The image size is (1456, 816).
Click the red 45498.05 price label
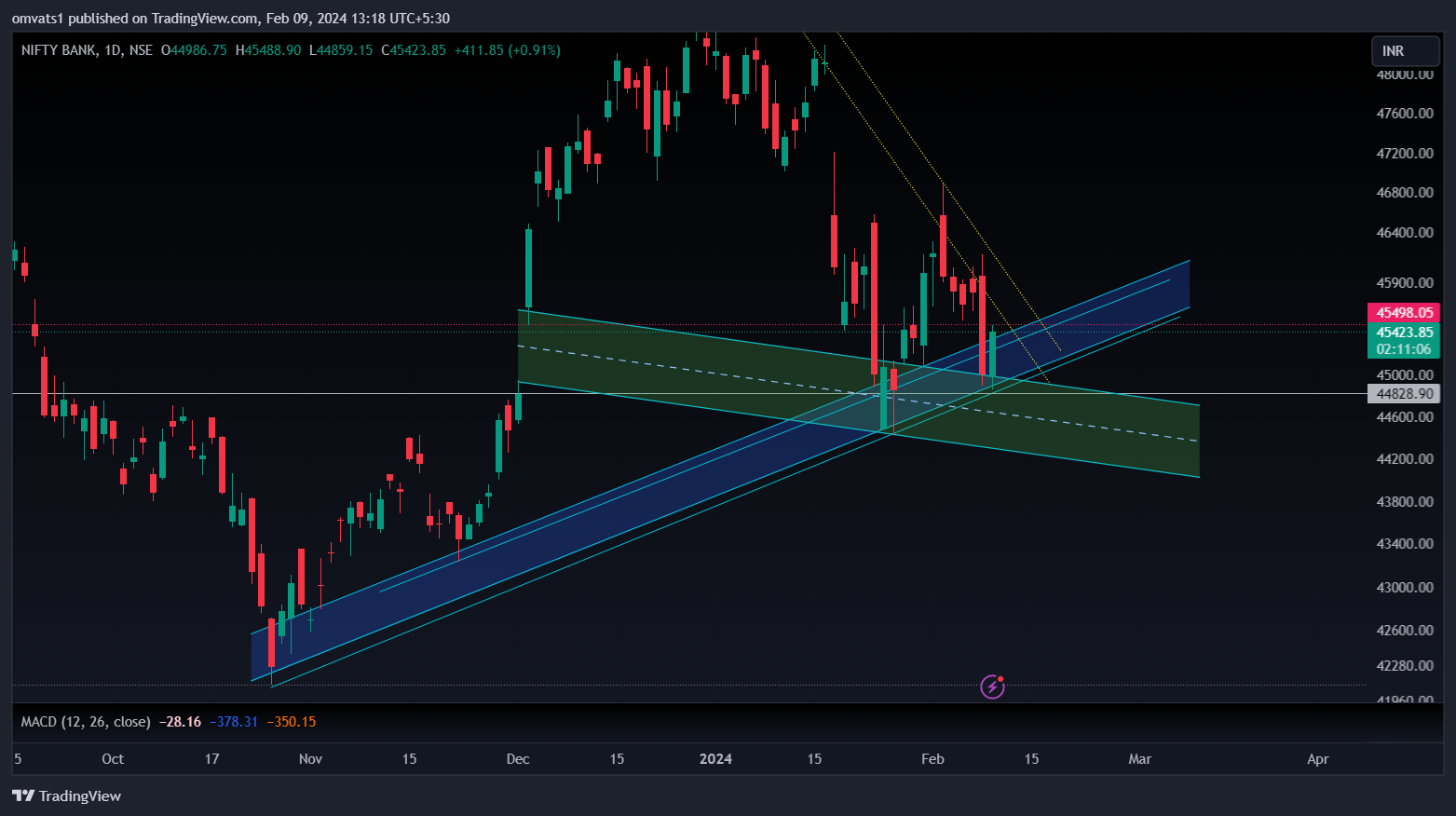coord(1404,313)
